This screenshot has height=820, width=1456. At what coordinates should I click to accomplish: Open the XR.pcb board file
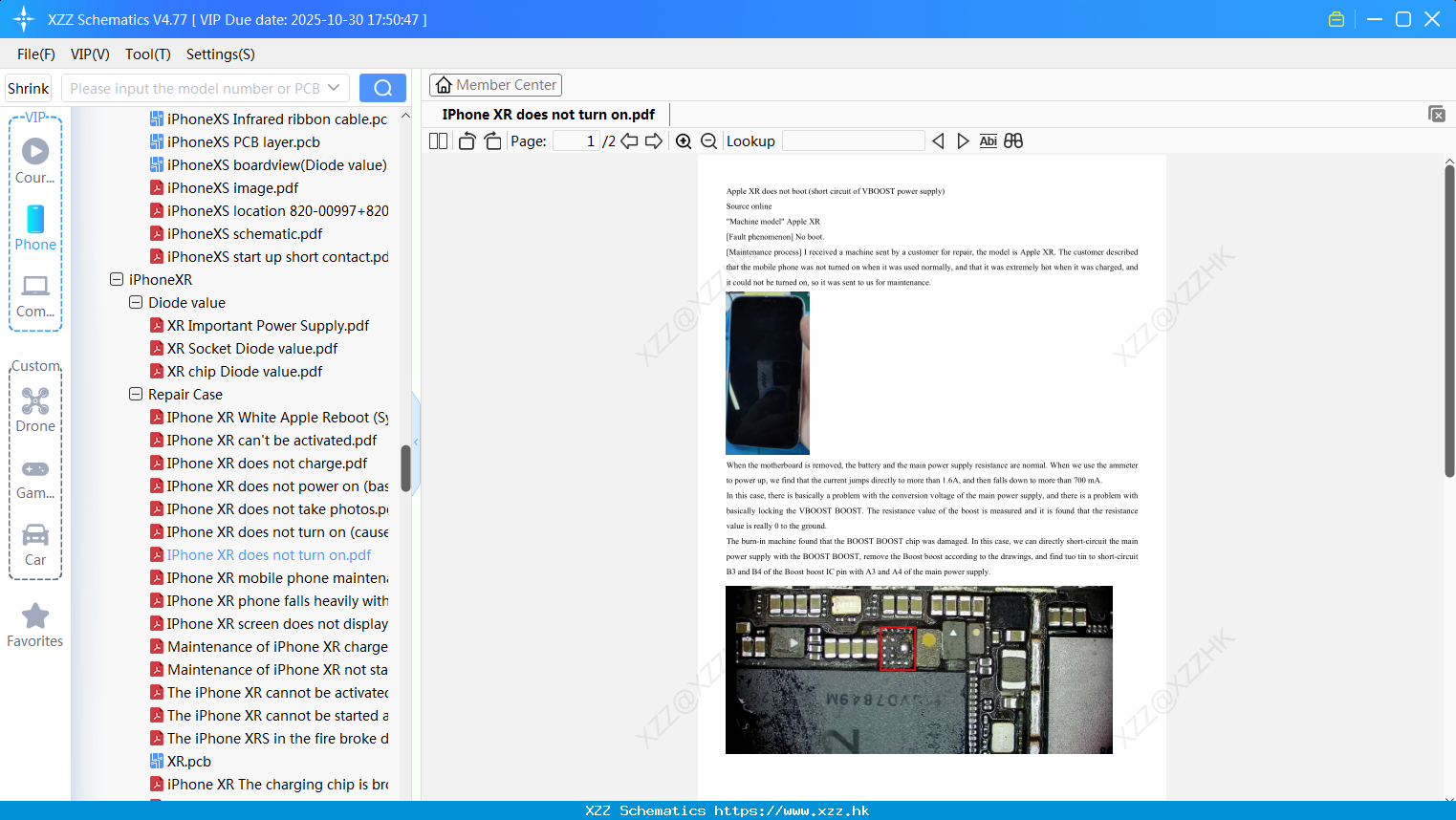181,761
